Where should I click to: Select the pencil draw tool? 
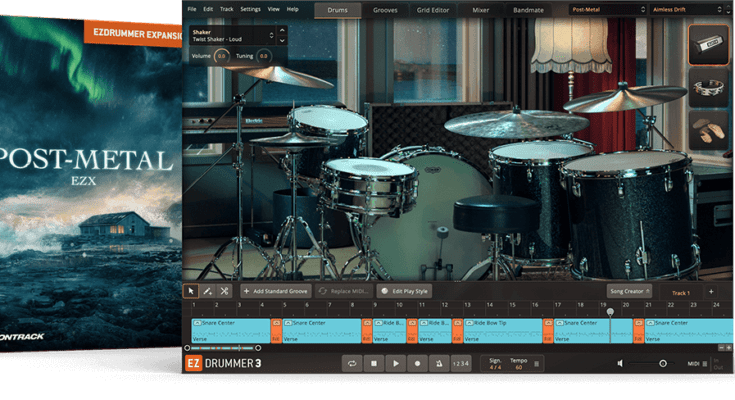pos(208,291)
